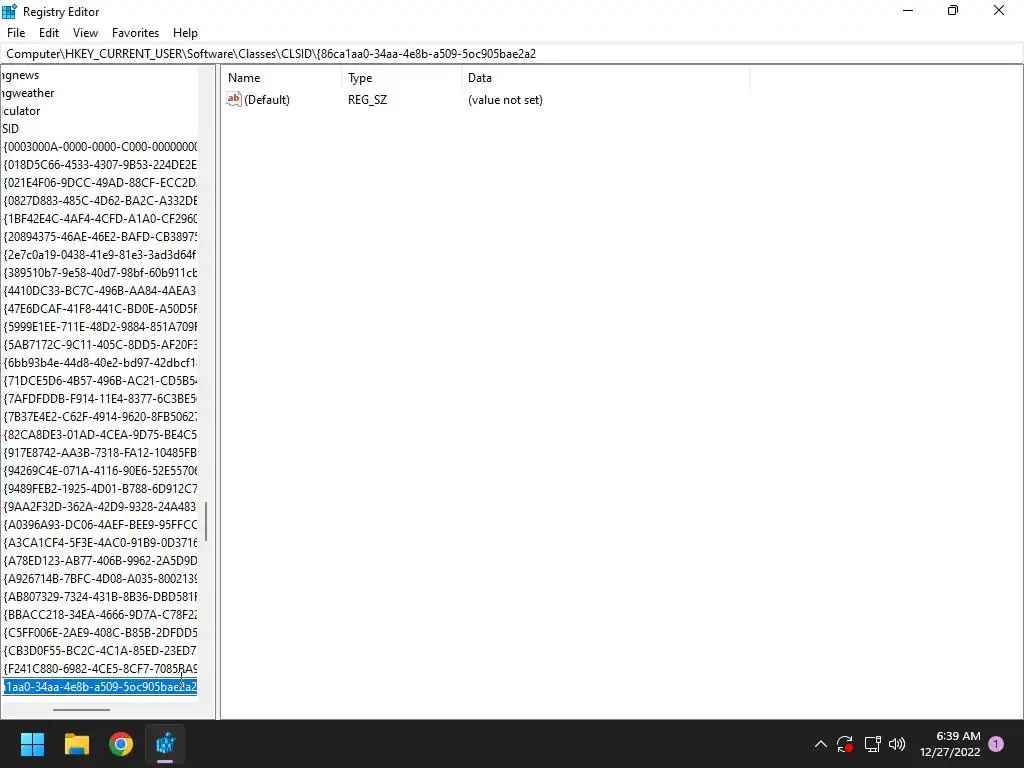This screenshot has width=1024, height=768.
Task: Select the {917E8742-AA3B-7318-FA12 key
Action: point(100,453)
